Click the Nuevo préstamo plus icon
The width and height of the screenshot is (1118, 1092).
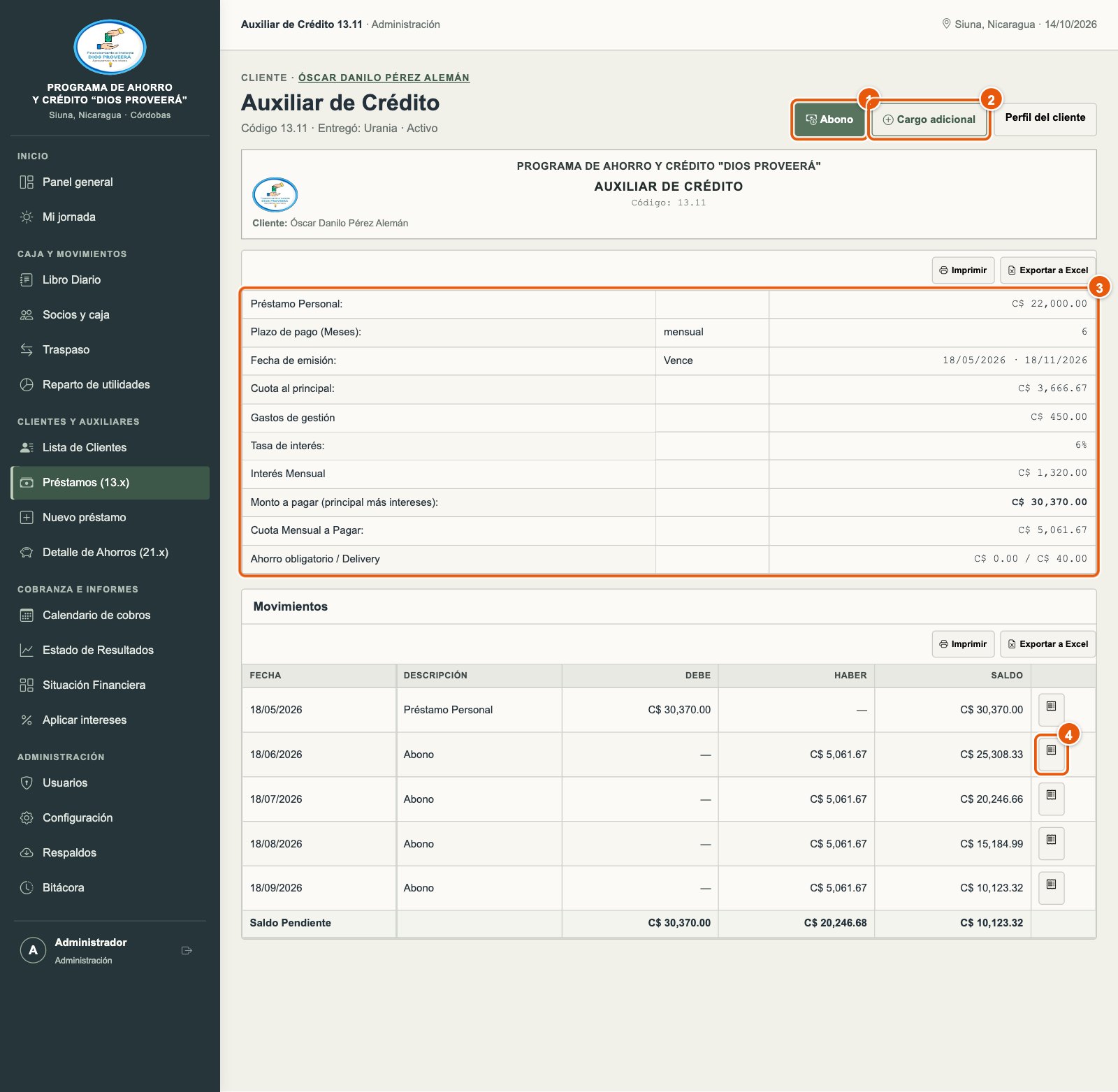[x=27, y=518]
